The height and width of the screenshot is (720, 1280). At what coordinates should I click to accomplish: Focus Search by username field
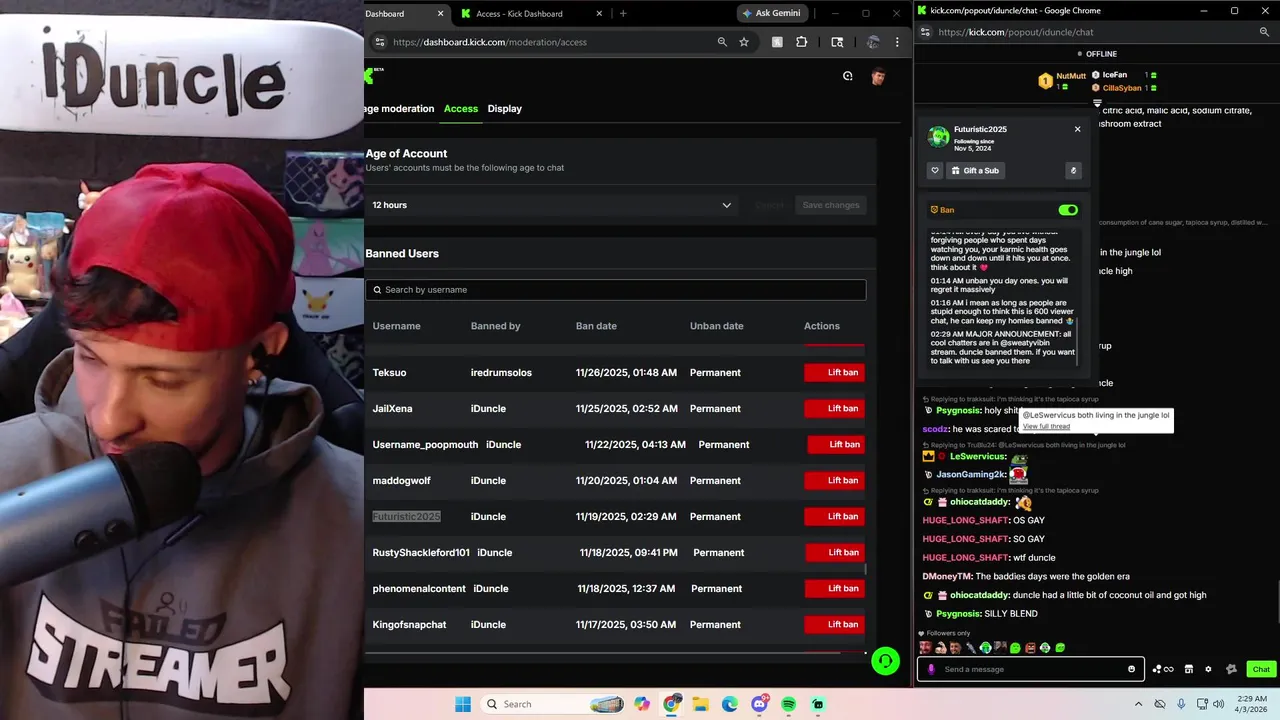pyautogui.click(x=616, y=290)
